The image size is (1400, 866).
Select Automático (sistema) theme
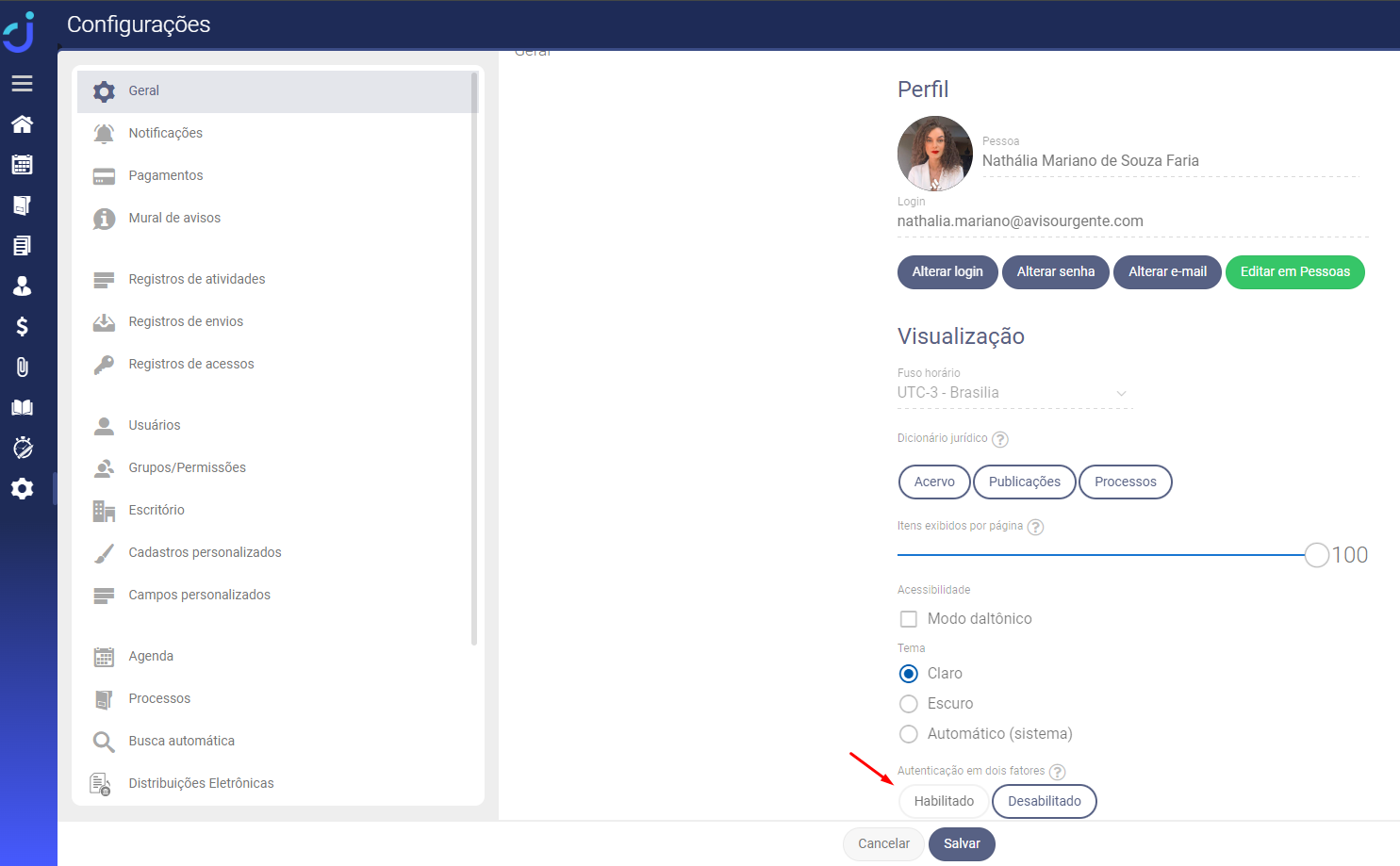[x=909, y=734]
